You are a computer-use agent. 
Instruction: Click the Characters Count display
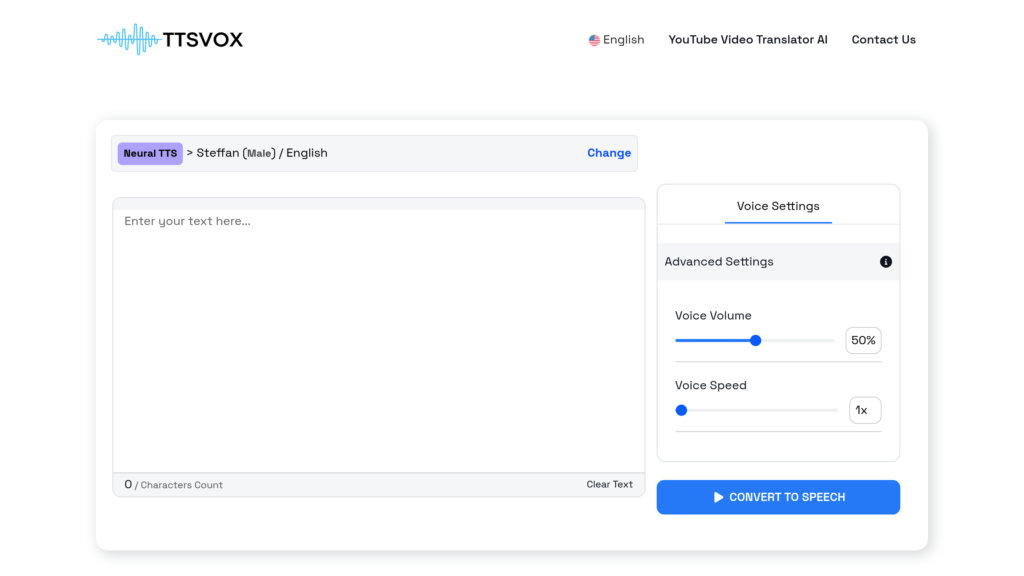pos(175,484)
